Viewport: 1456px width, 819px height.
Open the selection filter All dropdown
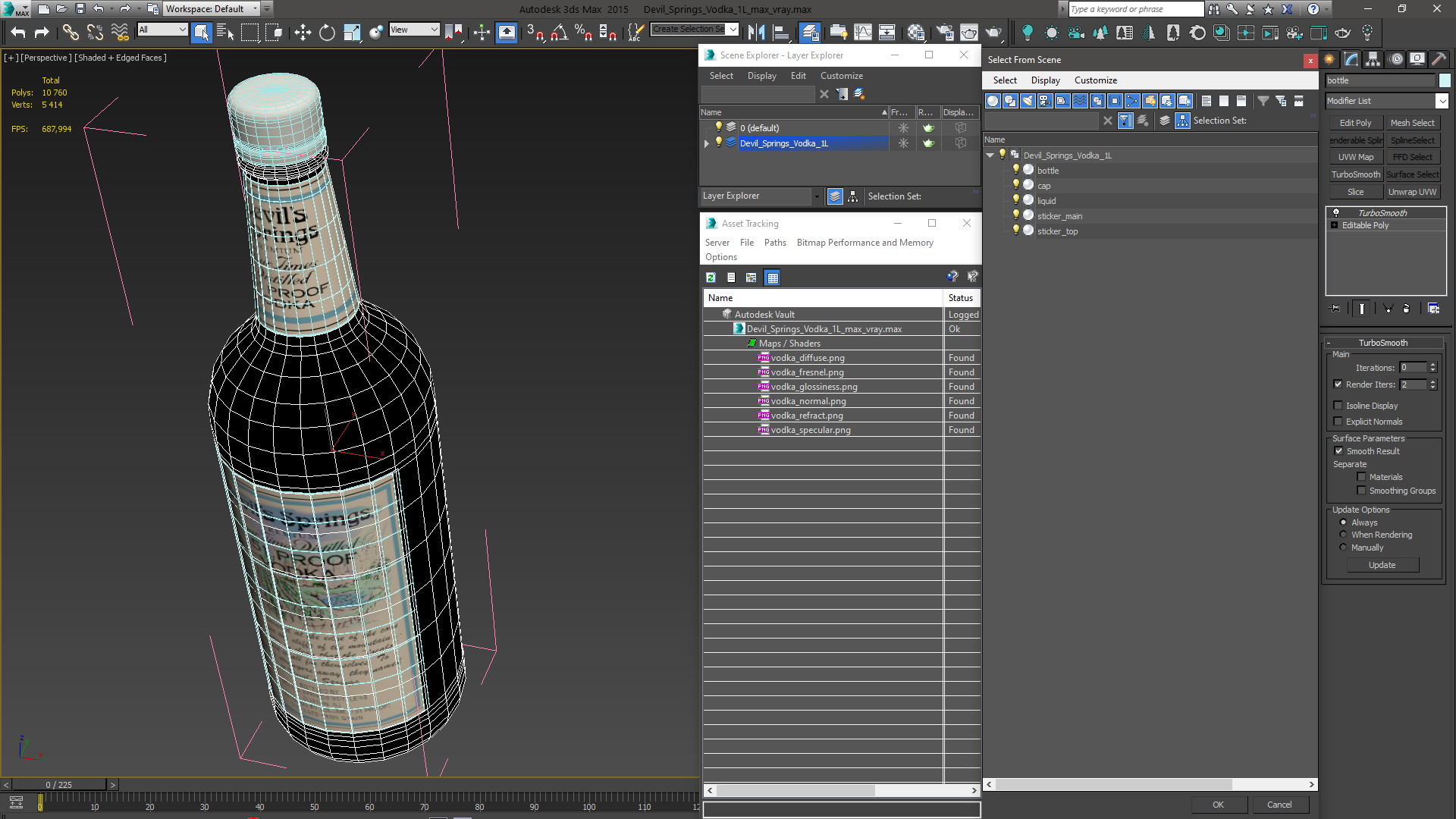click(162, 30)
